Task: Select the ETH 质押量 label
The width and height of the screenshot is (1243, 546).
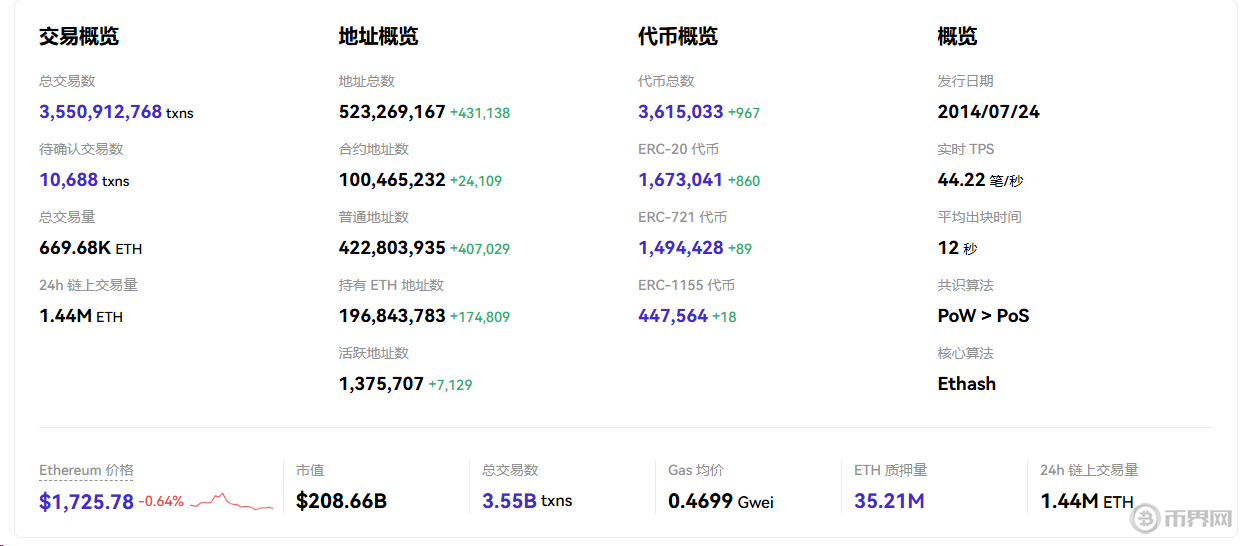Action: (x=891, y=470)
